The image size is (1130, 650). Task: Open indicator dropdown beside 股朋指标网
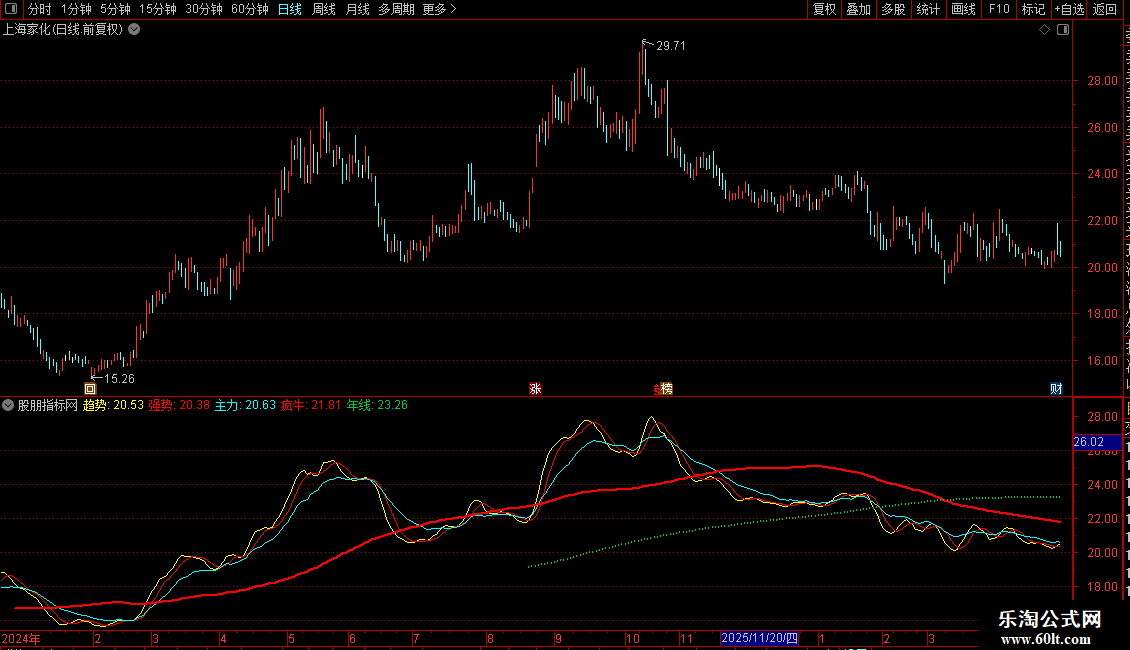tap(8, 406)
